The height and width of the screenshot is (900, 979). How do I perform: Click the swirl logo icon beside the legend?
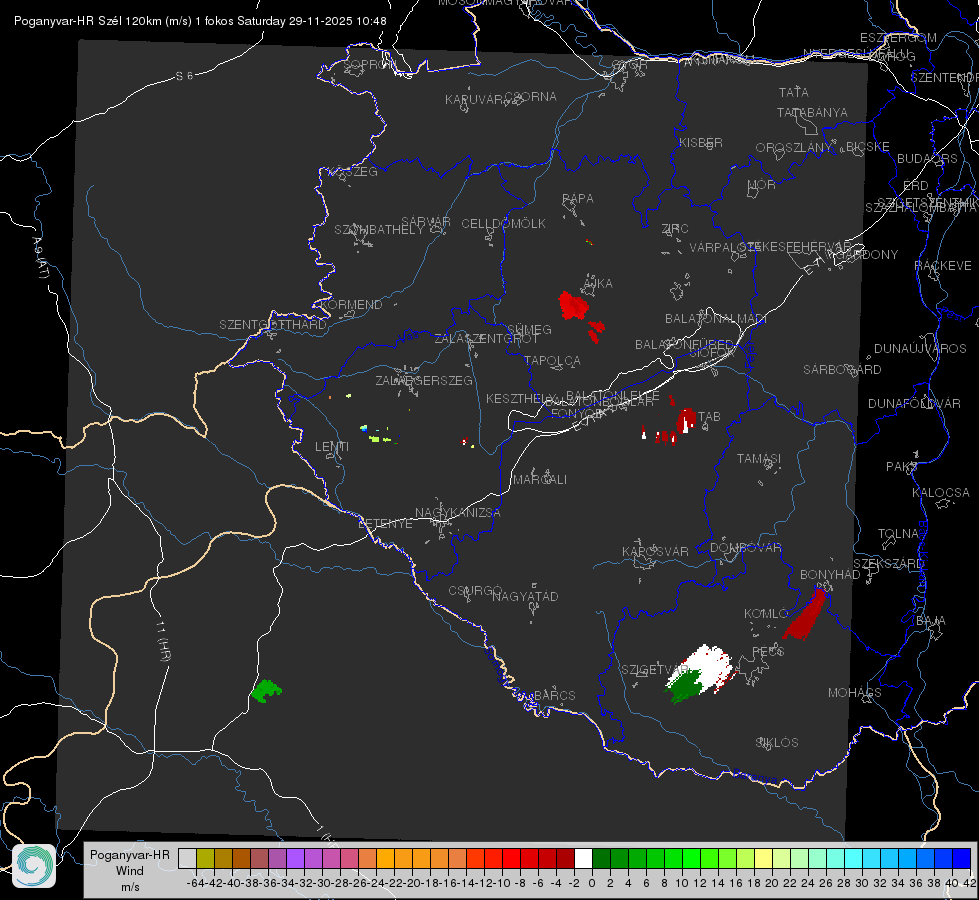click(x=34, y=865)
